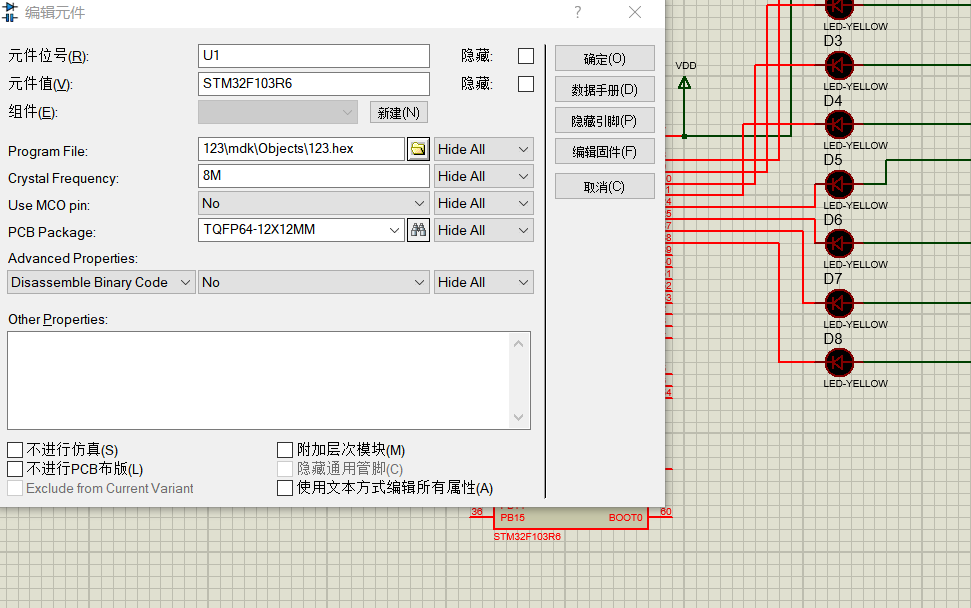Expand the advanced property No value dropdown
The width and height of the screenshot is (971, 608).
(x=313, y=282)
